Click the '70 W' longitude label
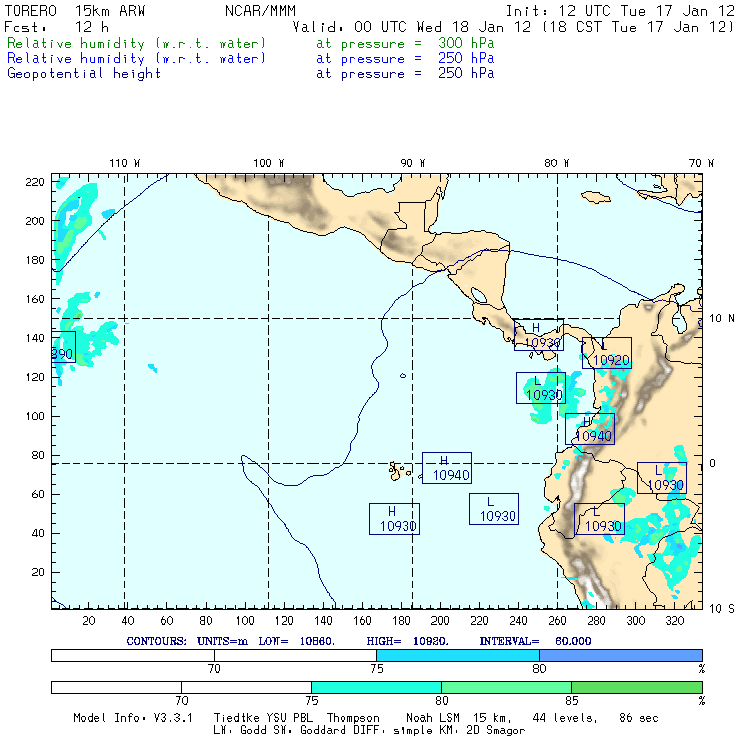Screen dimensions: 740x740 tap(701, 163)
